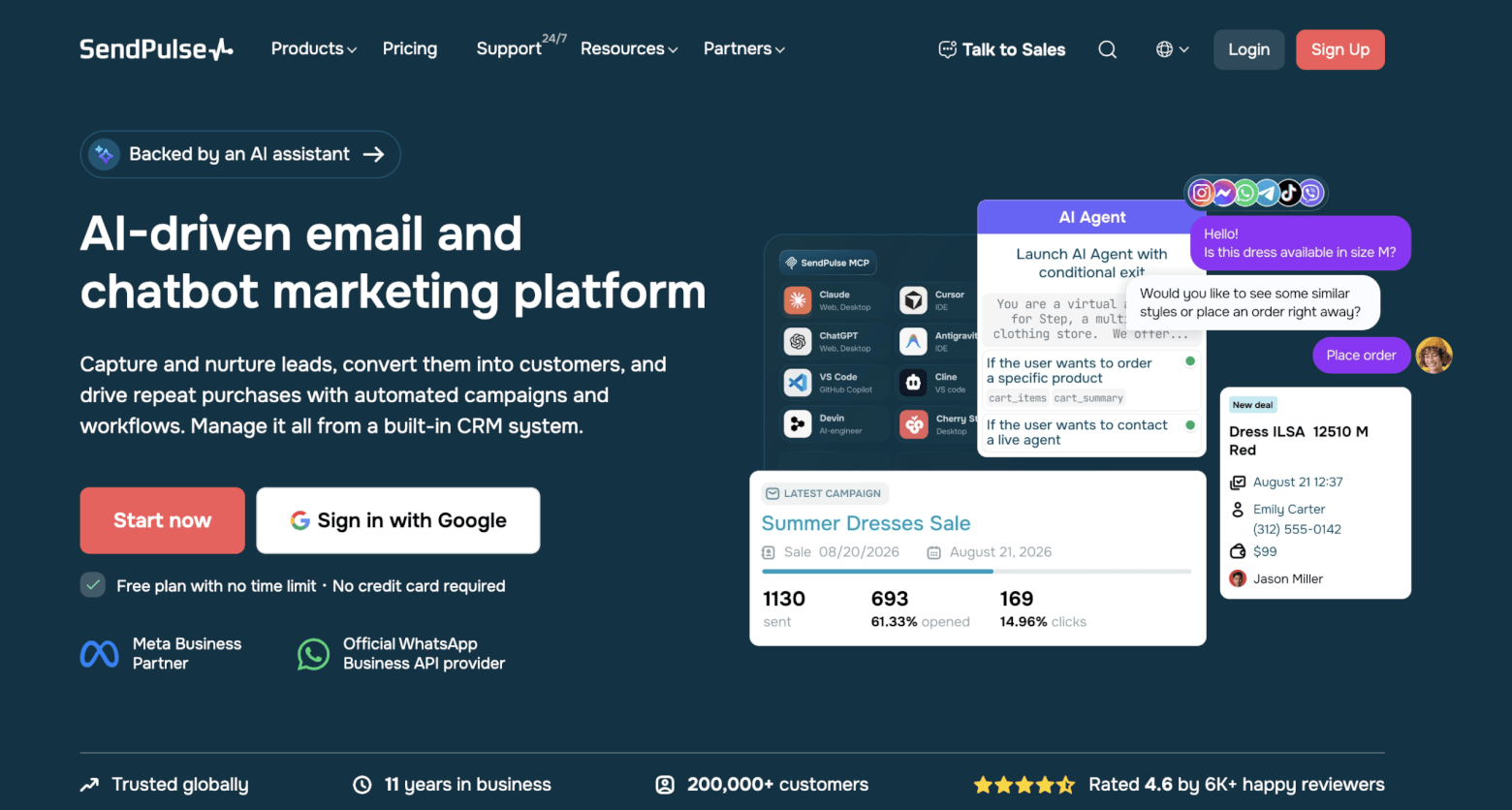
Task: Open the Support 24/7 page
Action: coord(521,47)
